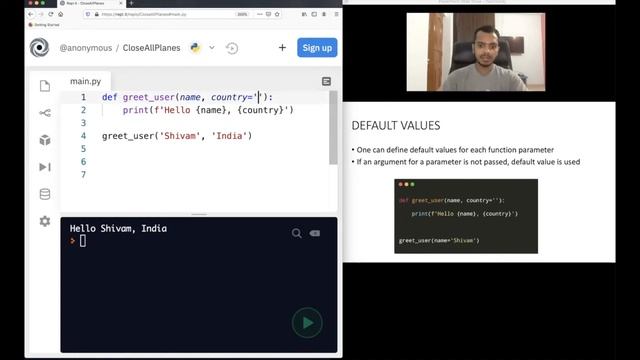Open the Packages cube icon

45,140
